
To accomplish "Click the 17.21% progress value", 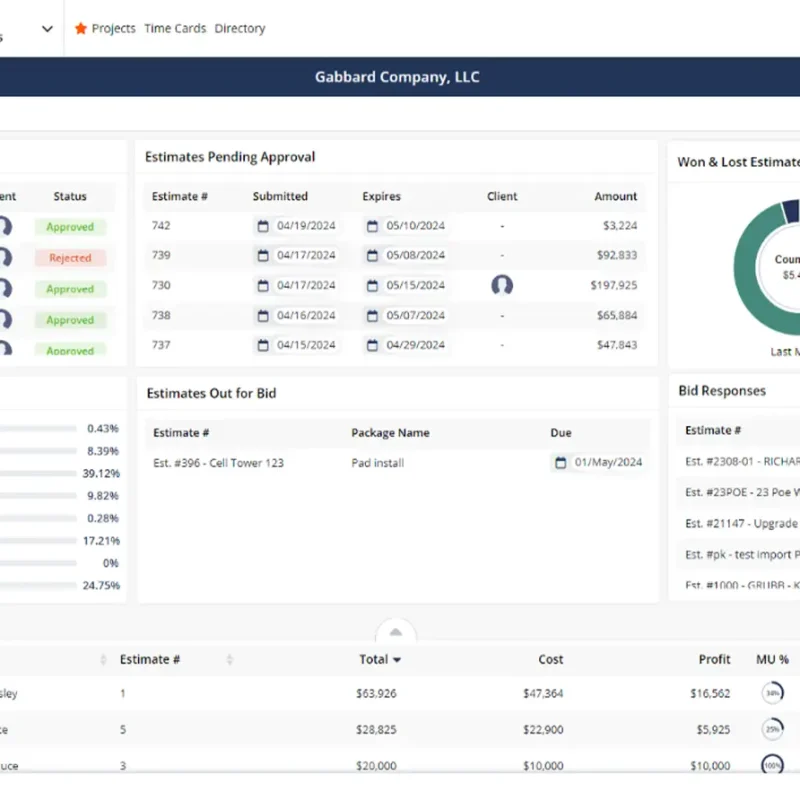I will point(101,541).
